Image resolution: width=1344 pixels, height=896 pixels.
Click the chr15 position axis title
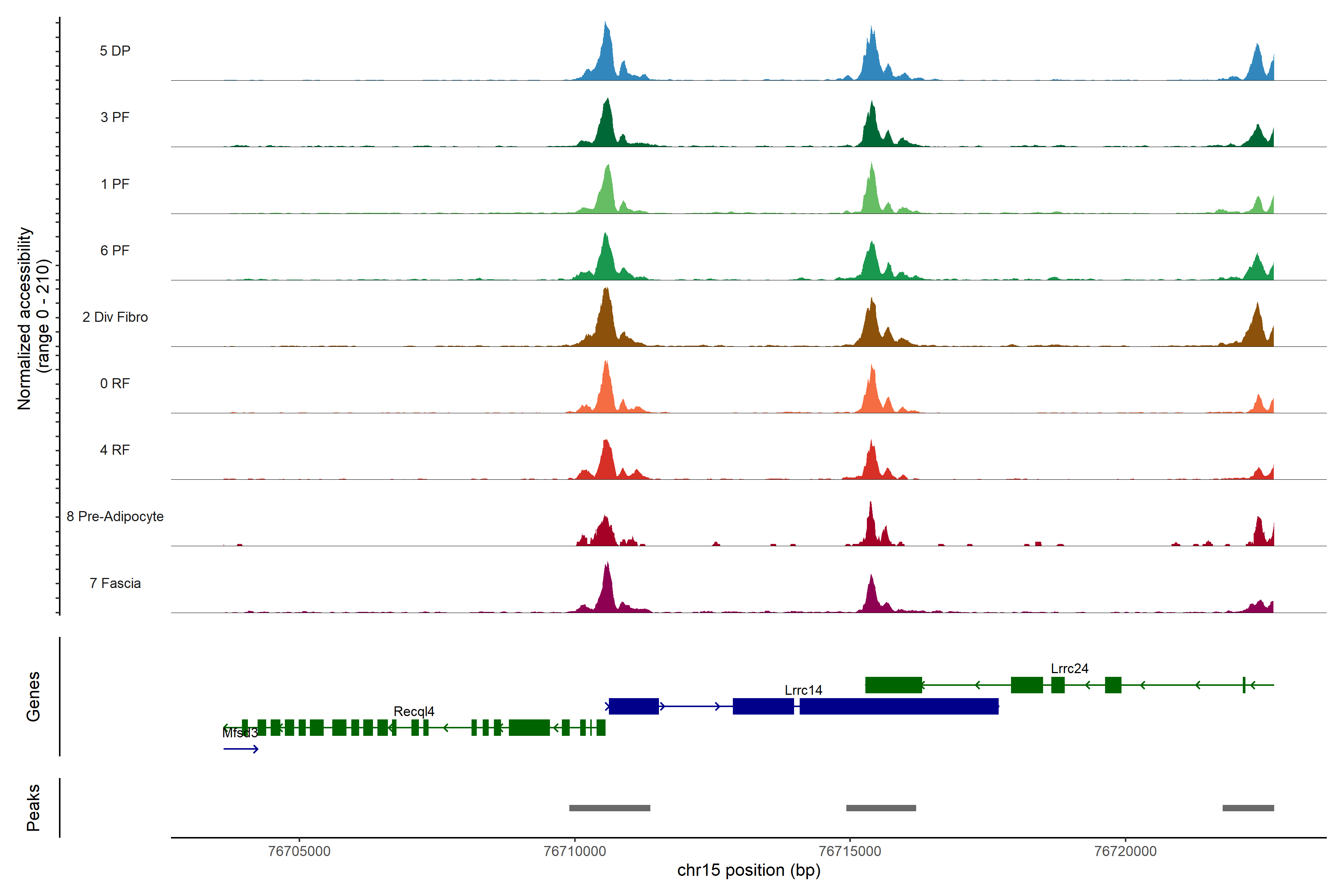pos(749,870)
